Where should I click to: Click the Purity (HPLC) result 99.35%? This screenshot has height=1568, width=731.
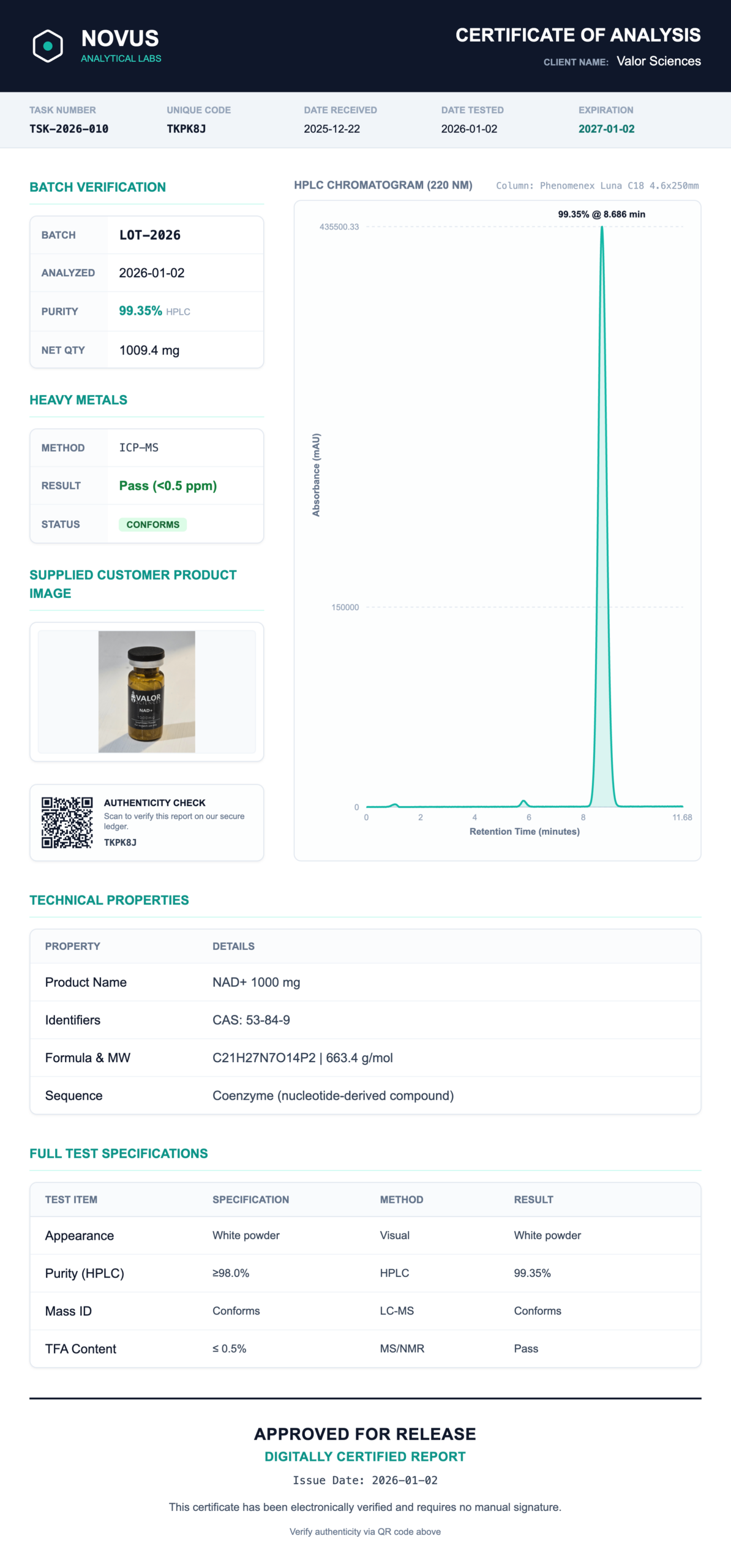click(532, 1273)
